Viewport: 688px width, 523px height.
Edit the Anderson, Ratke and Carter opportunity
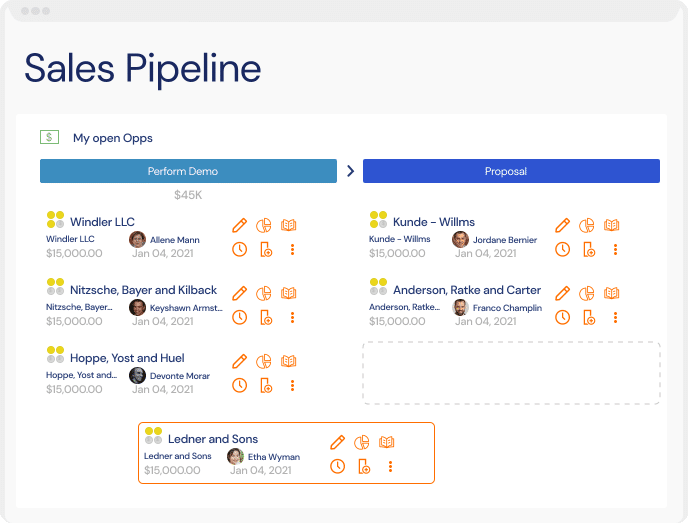pyautogui.click(x=563, y=293)
